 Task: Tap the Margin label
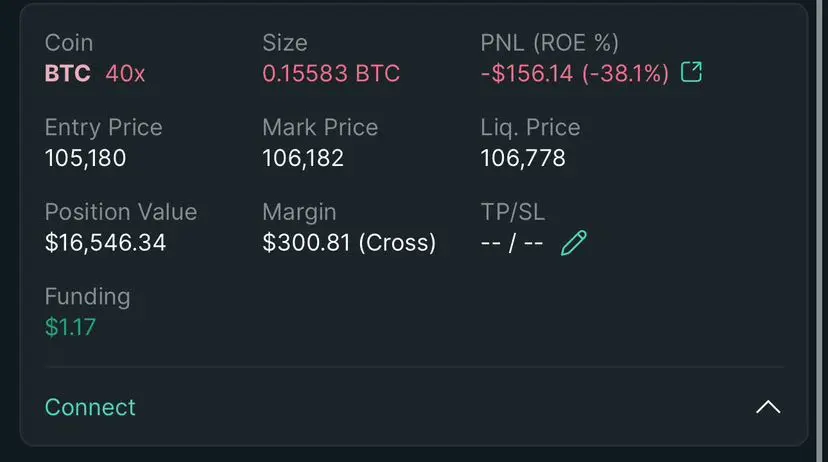tap(299, 212)
